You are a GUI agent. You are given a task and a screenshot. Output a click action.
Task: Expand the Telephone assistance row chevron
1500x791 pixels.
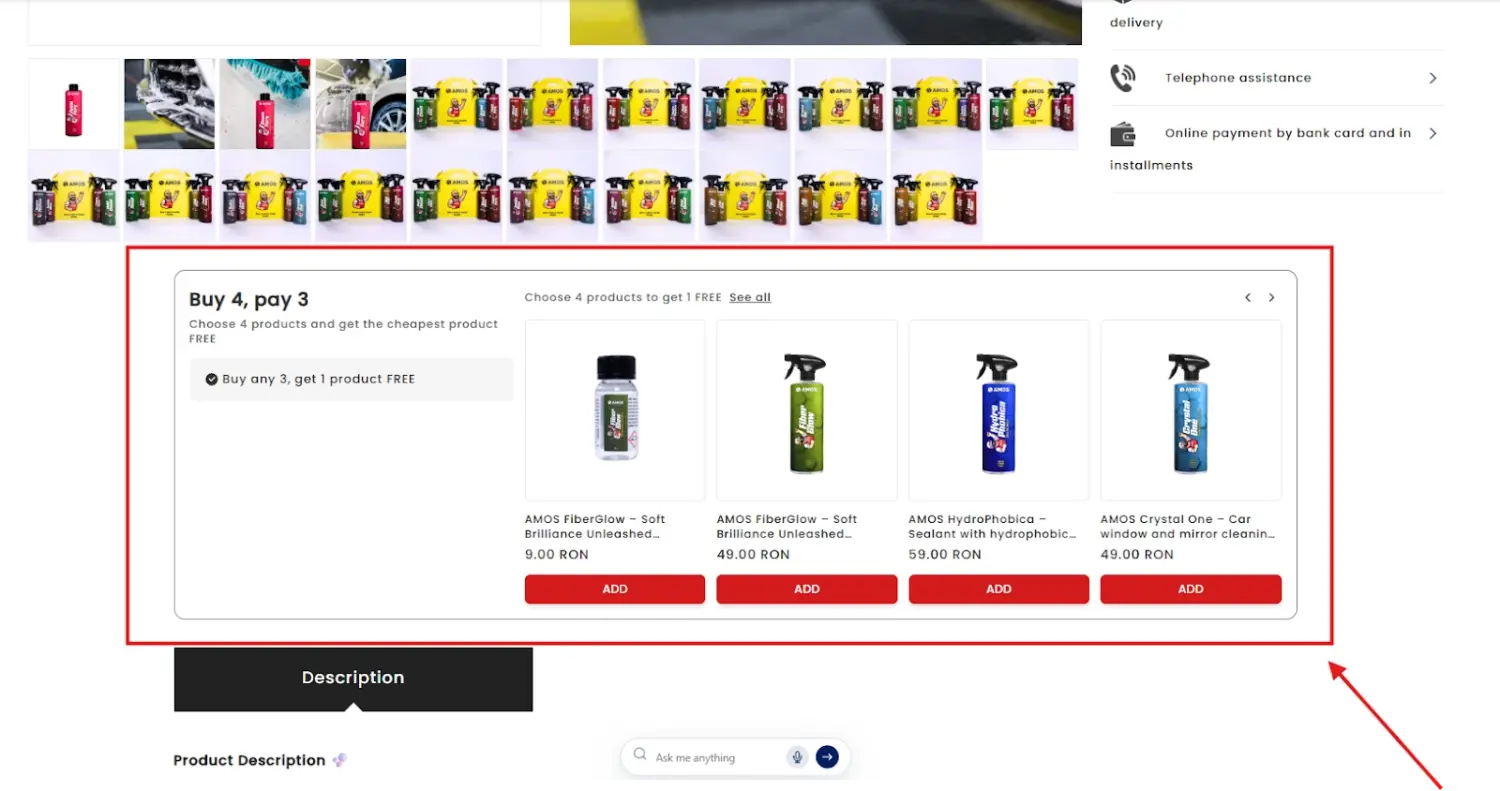(x=1433, y=77)
